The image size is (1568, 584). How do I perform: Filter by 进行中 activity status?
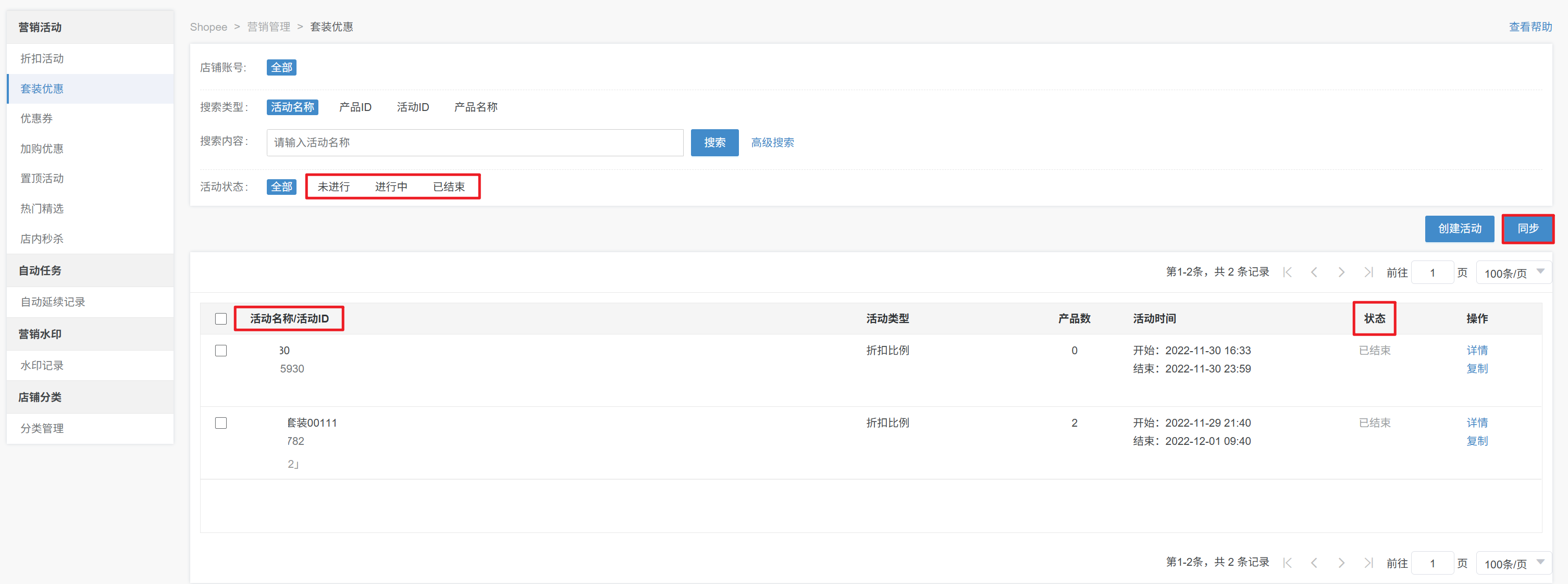[x=391, y=187]
